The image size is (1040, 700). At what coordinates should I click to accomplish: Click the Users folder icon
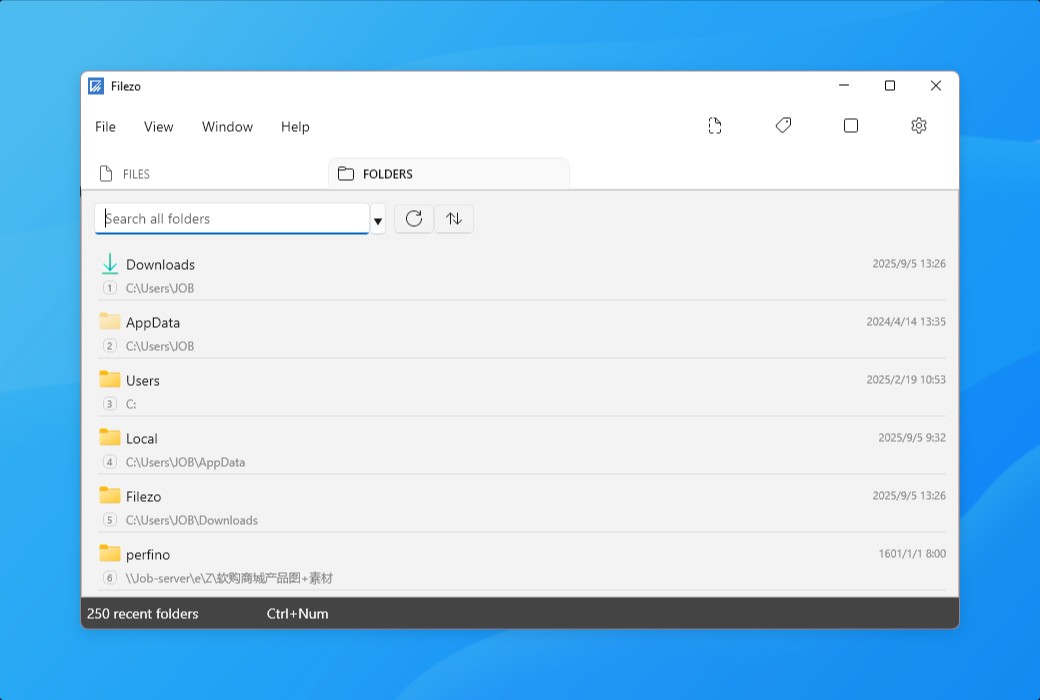point(109,380)
